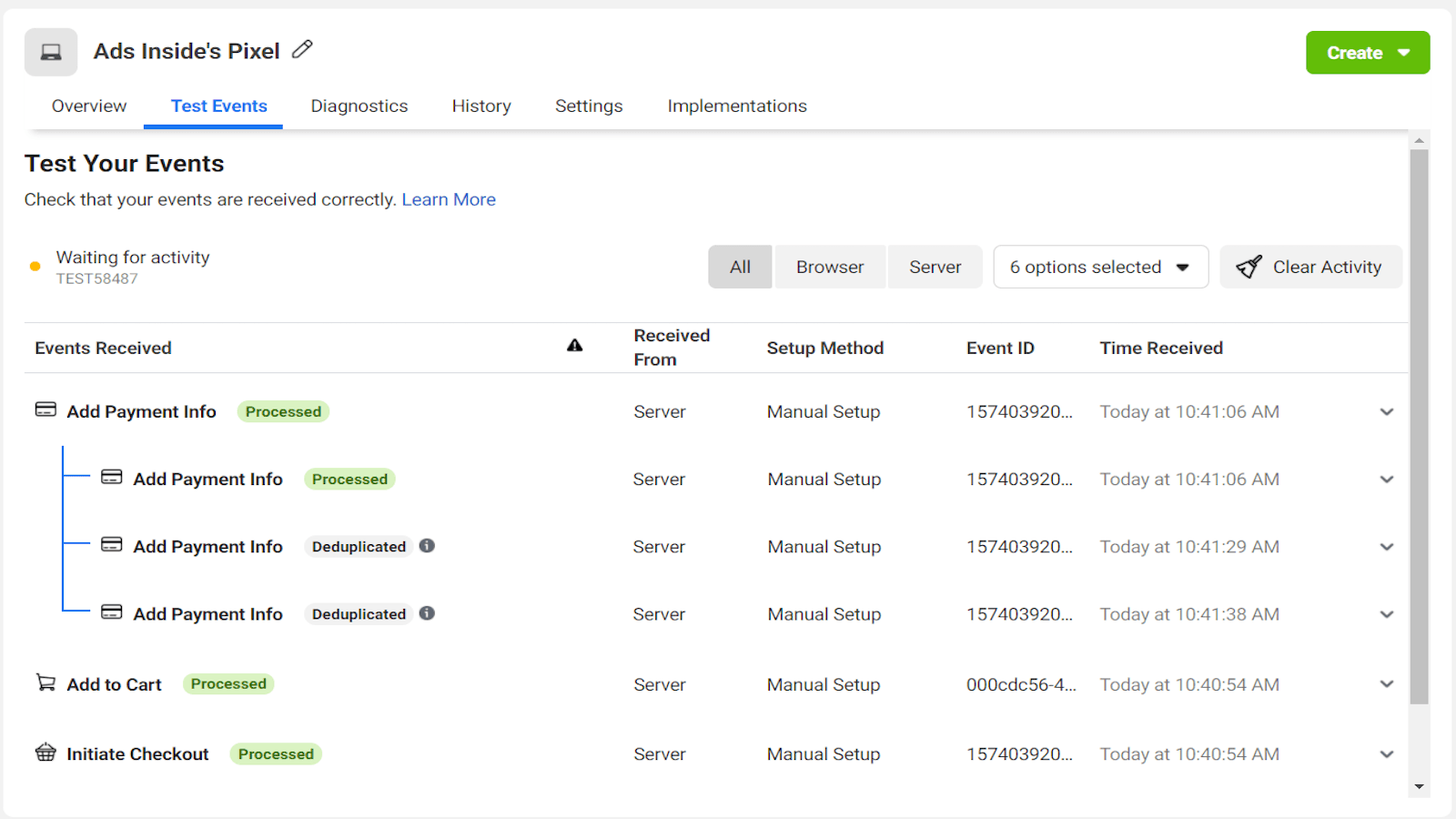Open the Create button dropdown
Image resolution: width=1456 pixels, height=819 pixels.
[x=1367, y=52]
